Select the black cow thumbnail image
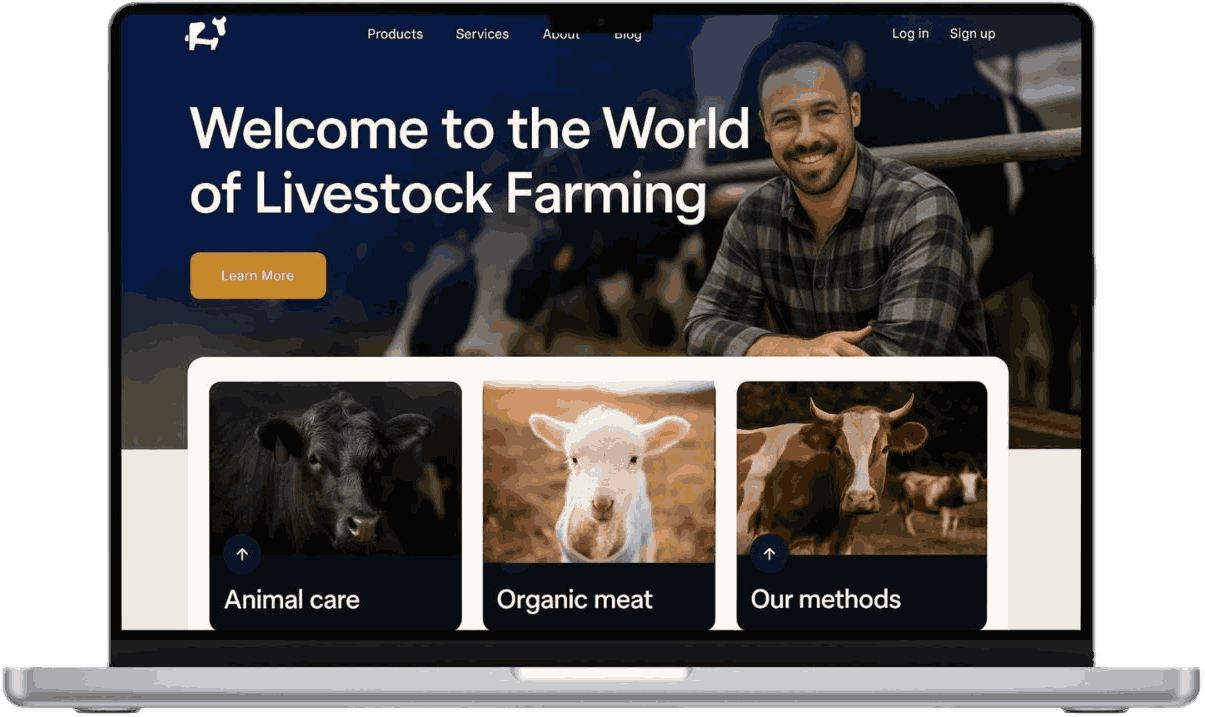 point(335,468)
